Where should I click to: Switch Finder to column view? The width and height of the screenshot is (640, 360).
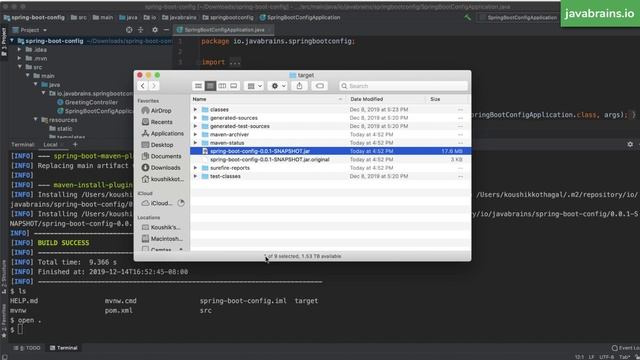click(222, 86)
